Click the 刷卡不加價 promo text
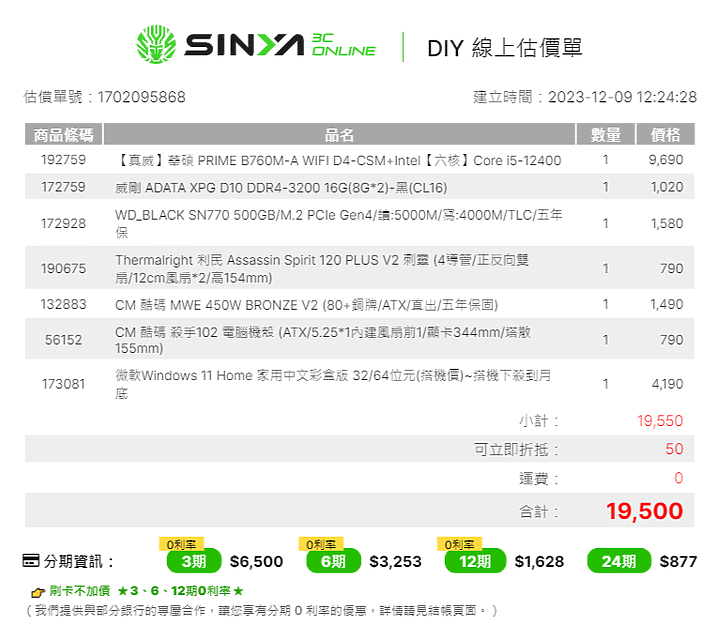This screenshot has height=641, width=720. click(79, 591)
